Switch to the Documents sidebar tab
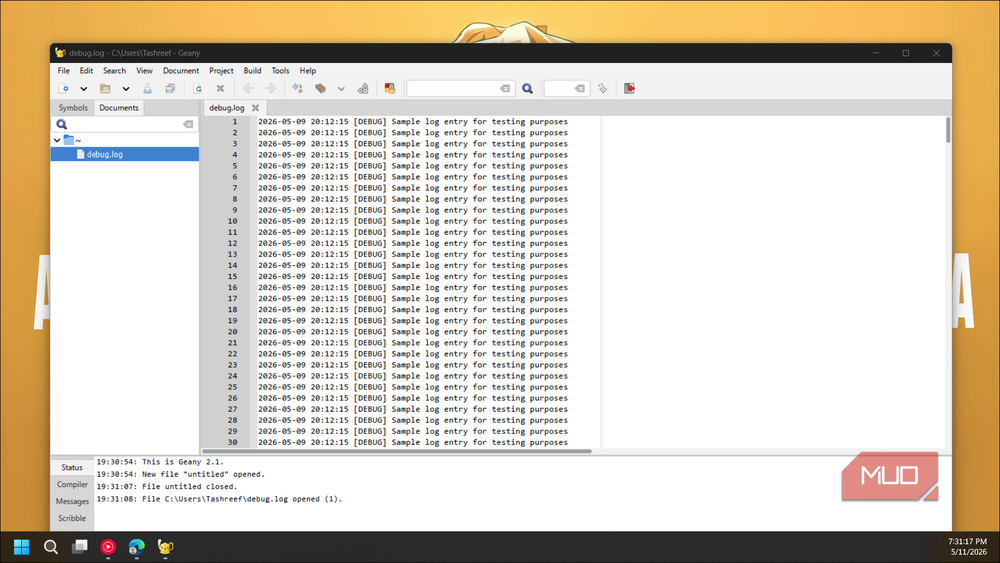1000x563 pixels. click(119, 108)
